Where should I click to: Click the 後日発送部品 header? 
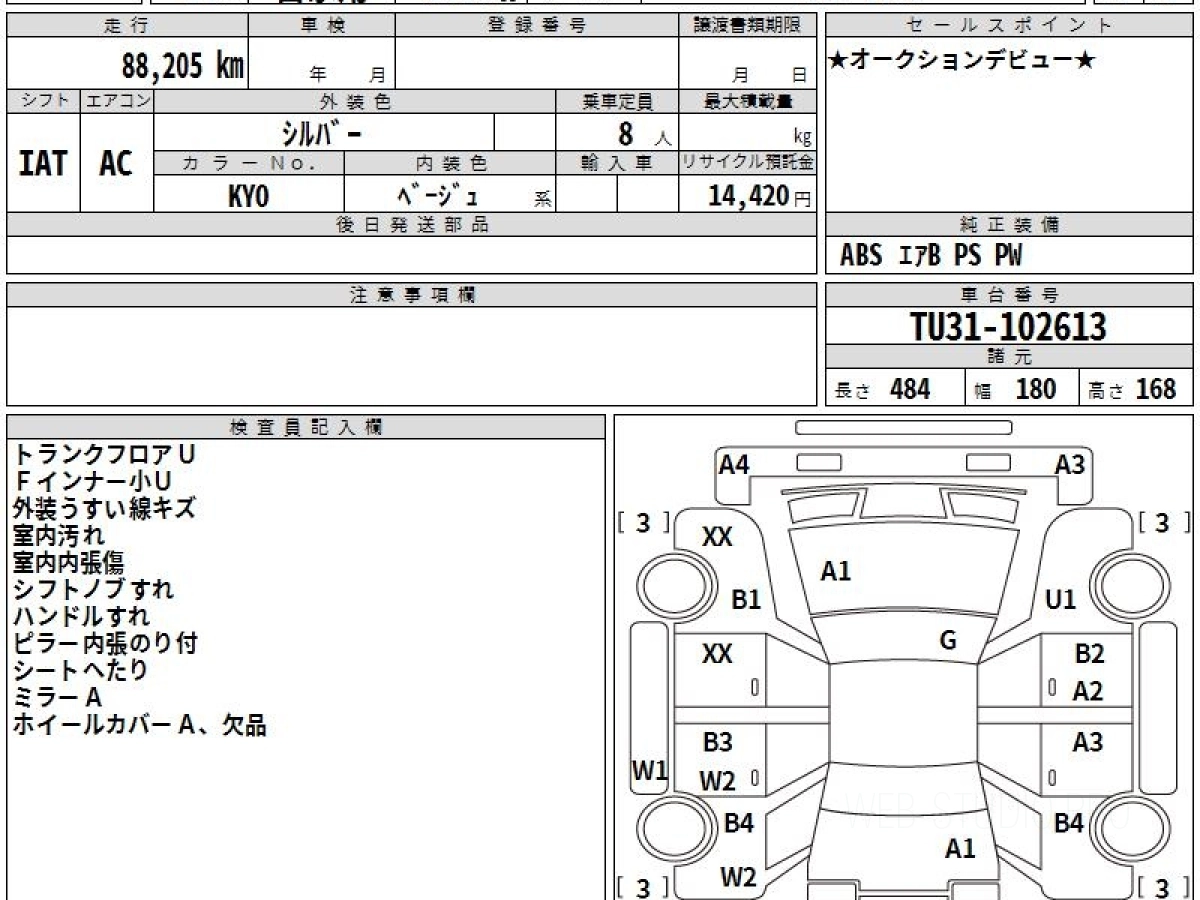point(411,225)
